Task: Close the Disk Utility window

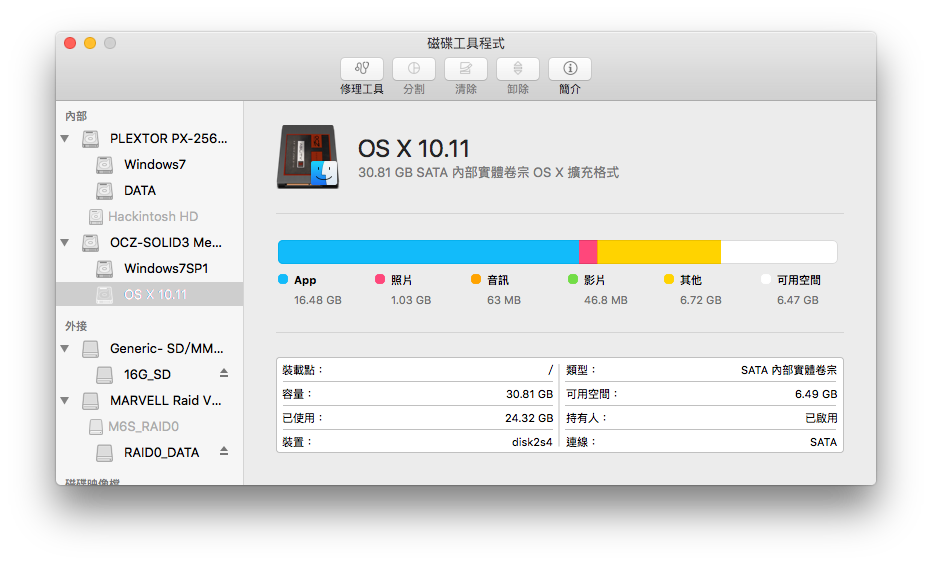Action: 70,43
